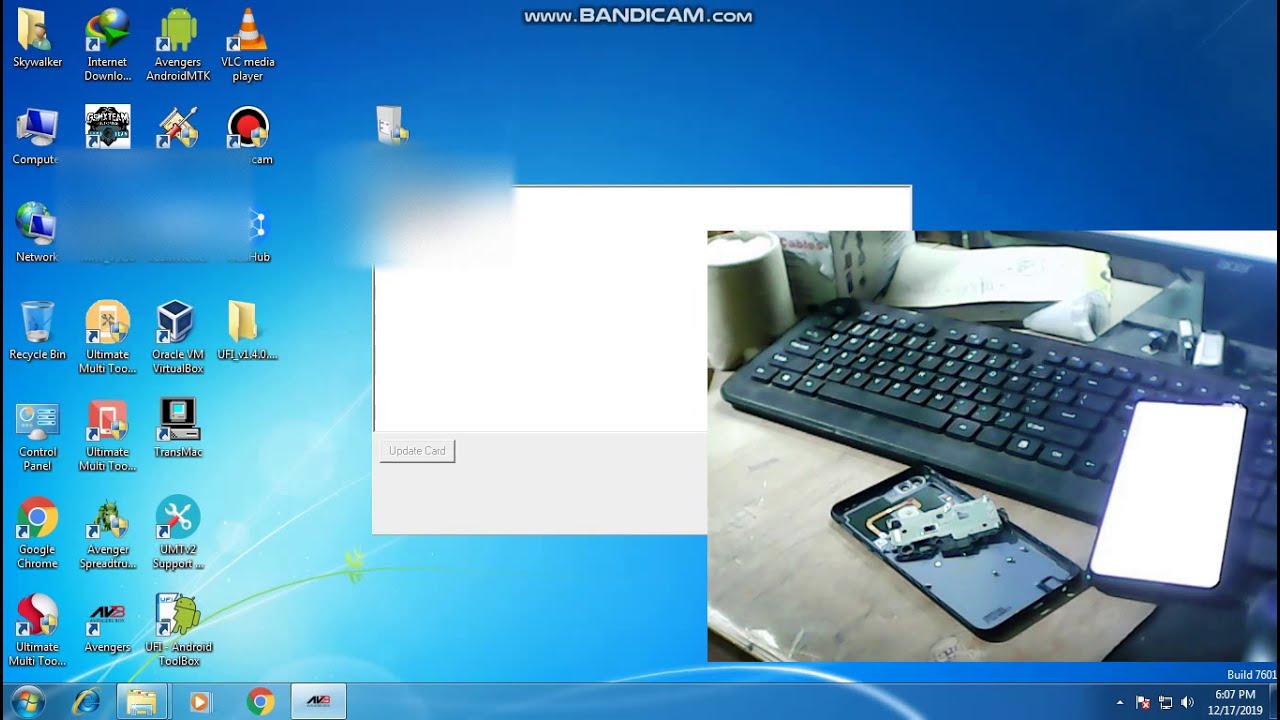Screen dimensions: 1280x720
Task: Launch Ultimate Multi Tool bottom-row shortcut
Action: 37,630
